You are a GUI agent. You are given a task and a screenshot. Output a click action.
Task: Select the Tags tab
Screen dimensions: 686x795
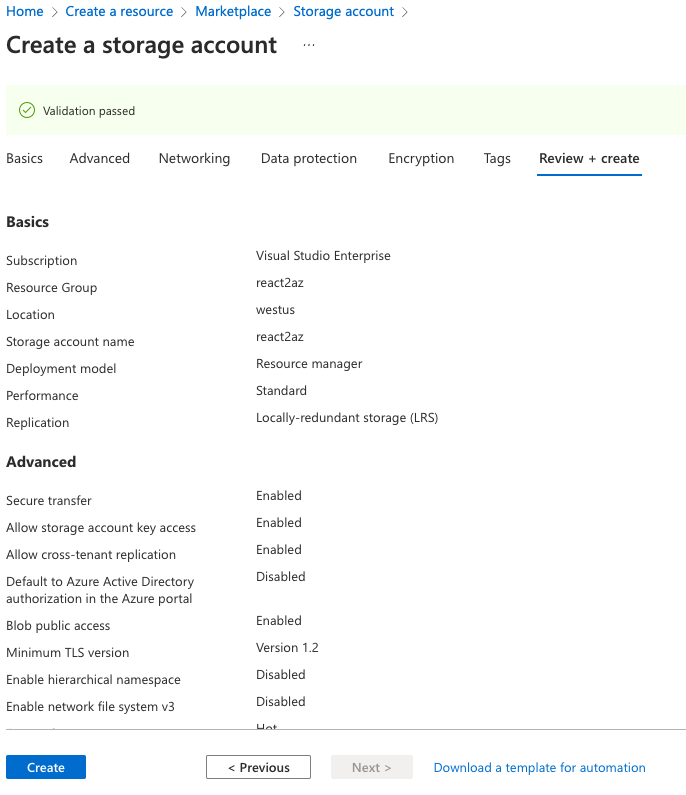tap(497, 158)
